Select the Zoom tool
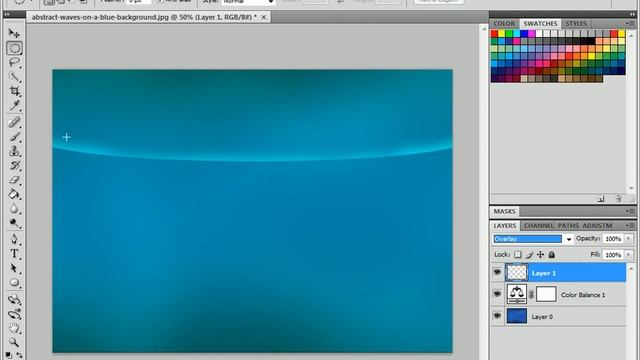640x360 pixels. tap(14, 342)
